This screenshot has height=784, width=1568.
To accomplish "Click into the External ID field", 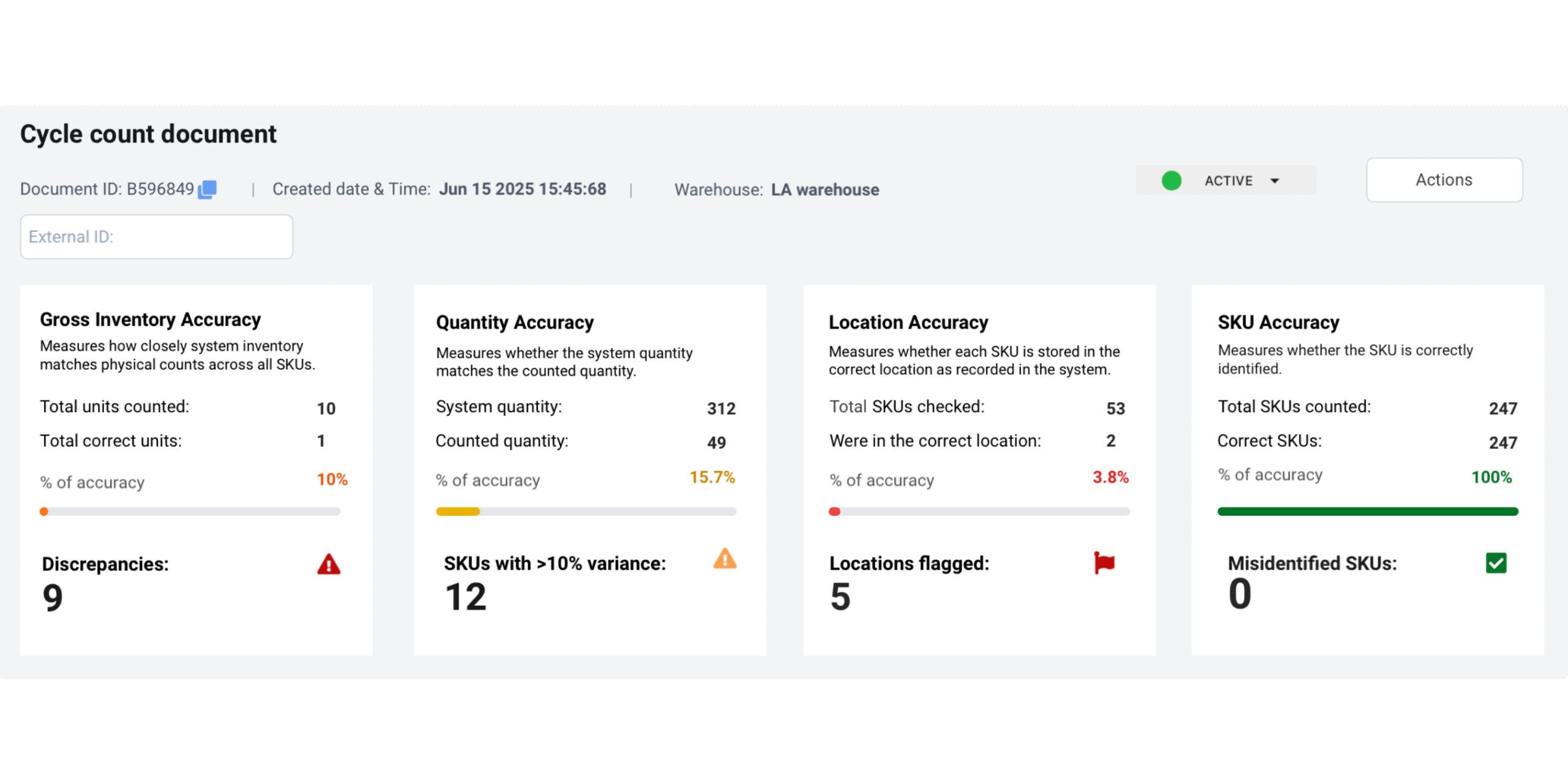I will (x=157, y=237).
